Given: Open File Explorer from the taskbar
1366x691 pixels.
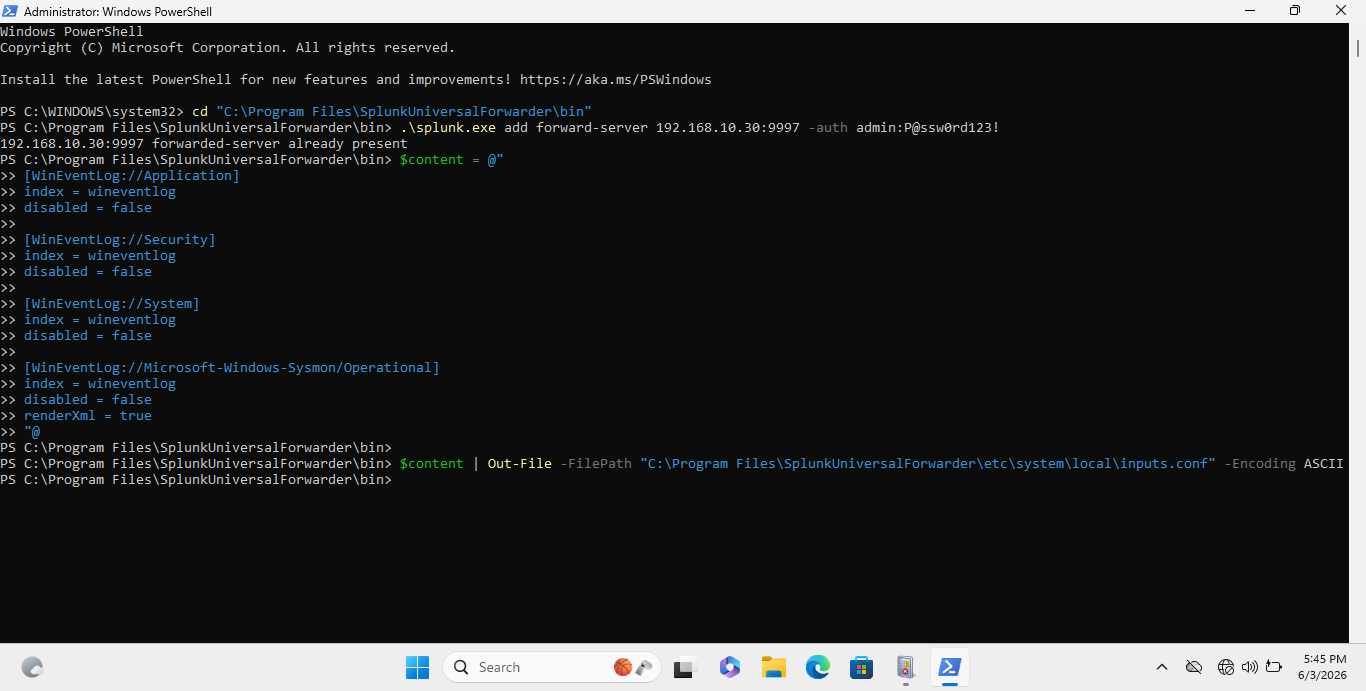Looking at the screenshot, I should [773, 667].
